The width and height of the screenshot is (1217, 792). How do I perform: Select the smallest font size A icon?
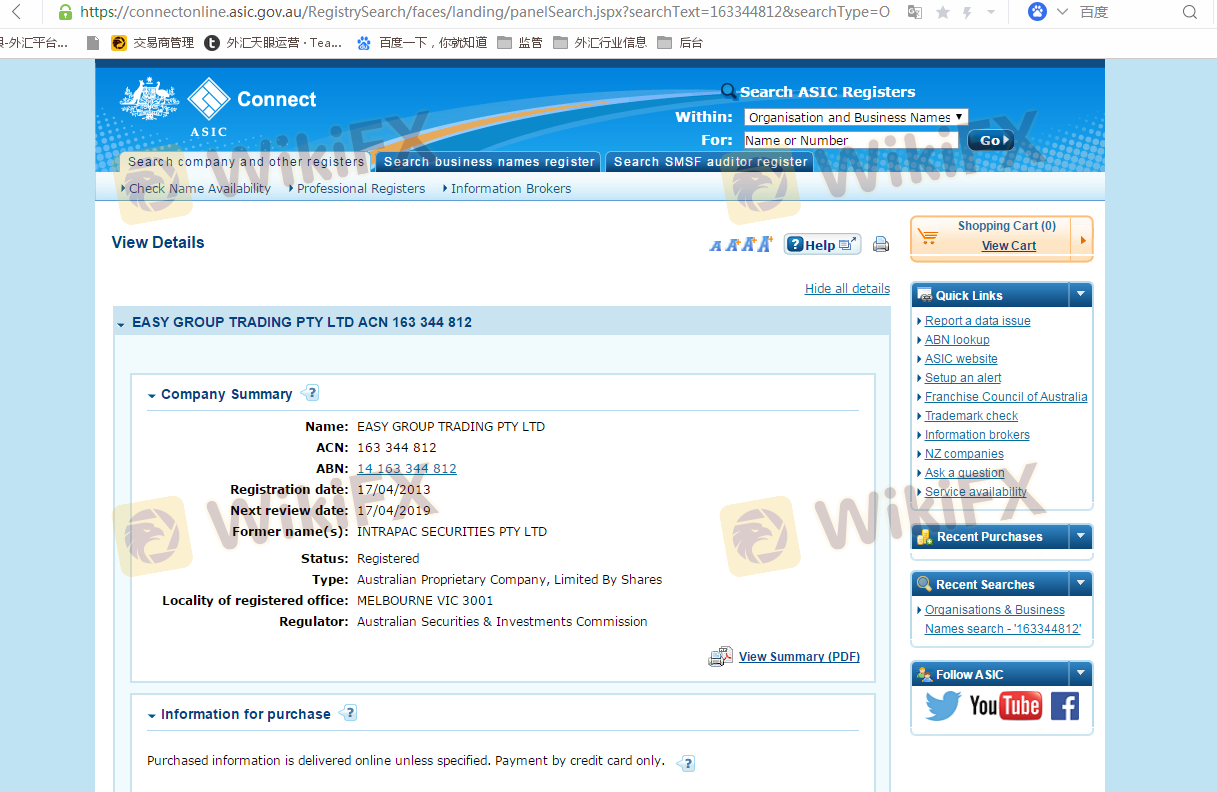point(715,246)
